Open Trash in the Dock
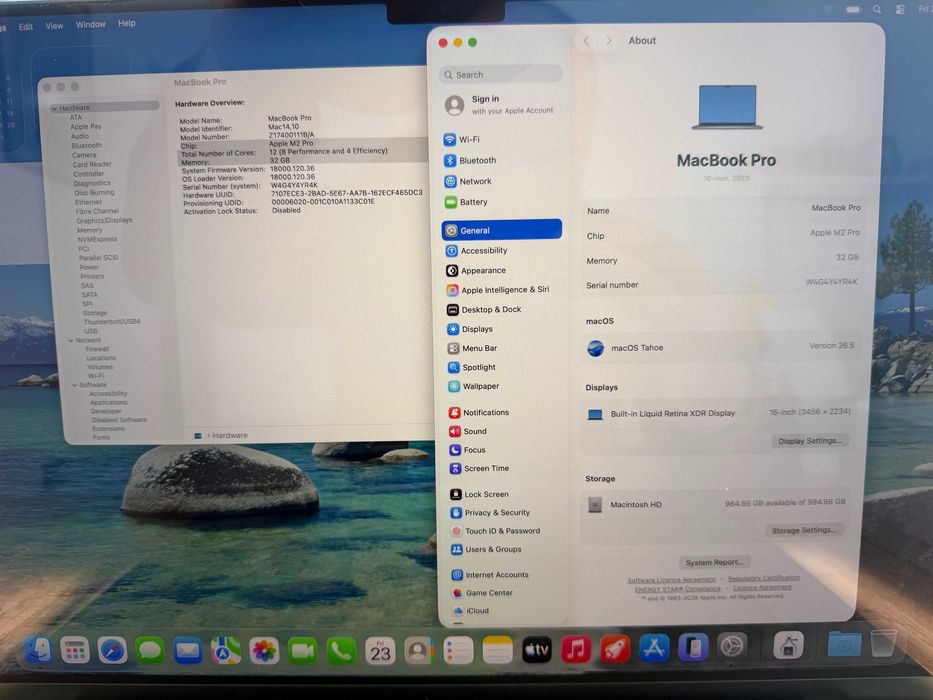 [x=883, y=643]
